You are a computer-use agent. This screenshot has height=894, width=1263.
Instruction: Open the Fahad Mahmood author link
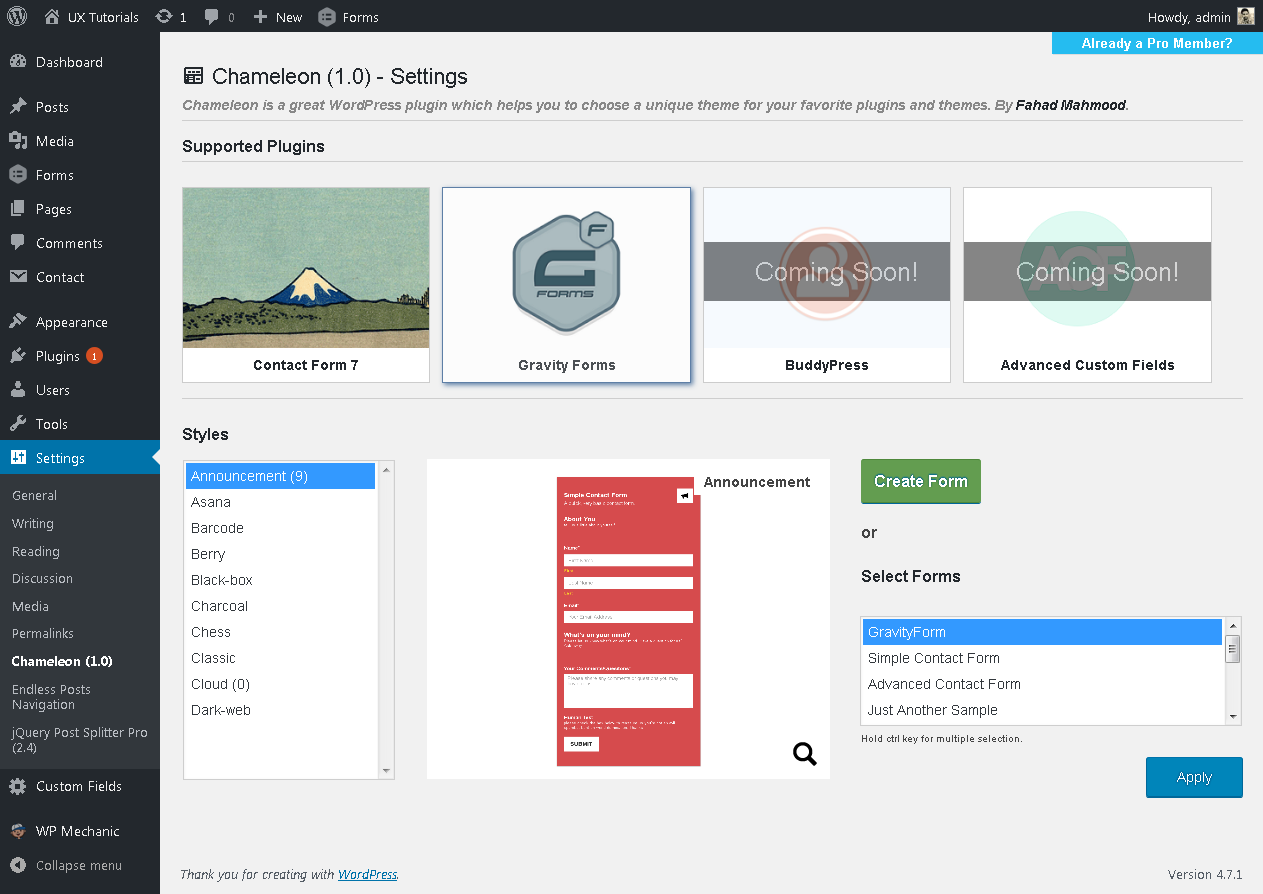point(1071,104)
